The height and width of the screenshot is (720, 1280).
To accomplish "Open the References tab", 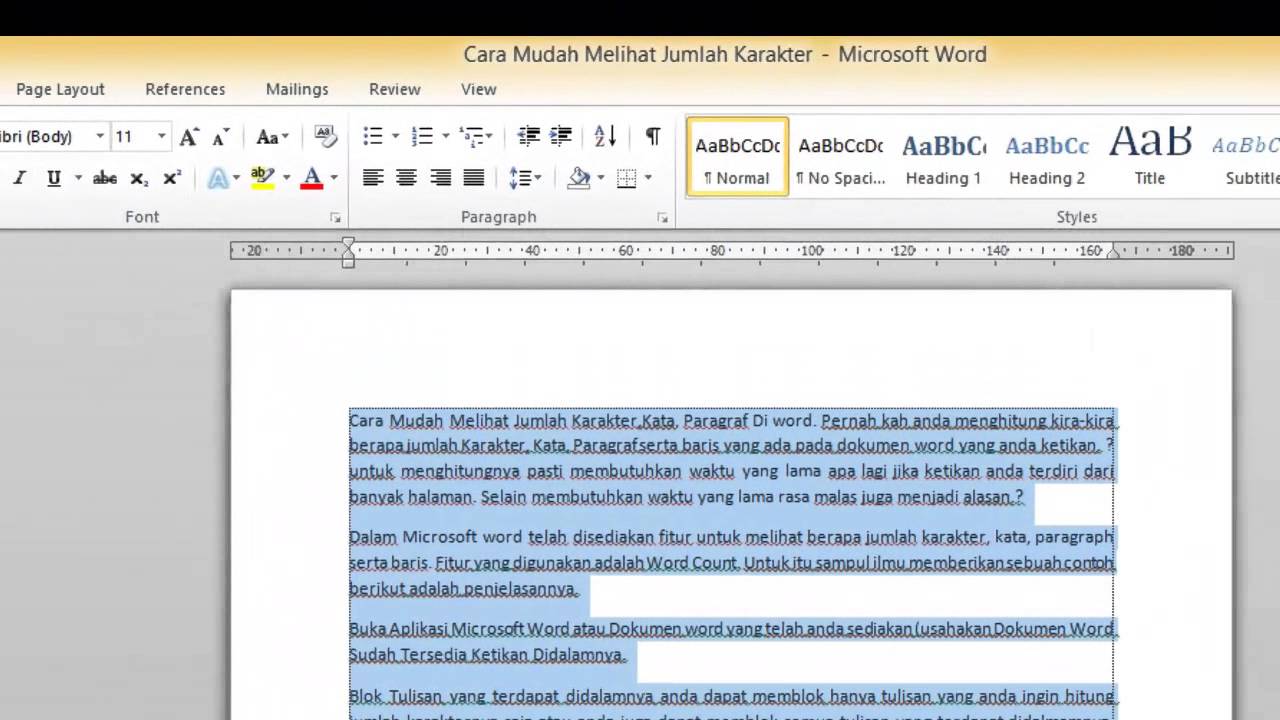I will click(x=185, y=89).
